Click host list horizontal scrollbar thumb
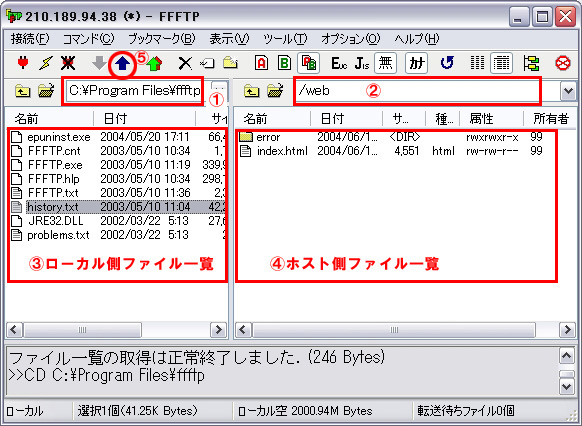The image size is (582, 426). click(394, 330)
